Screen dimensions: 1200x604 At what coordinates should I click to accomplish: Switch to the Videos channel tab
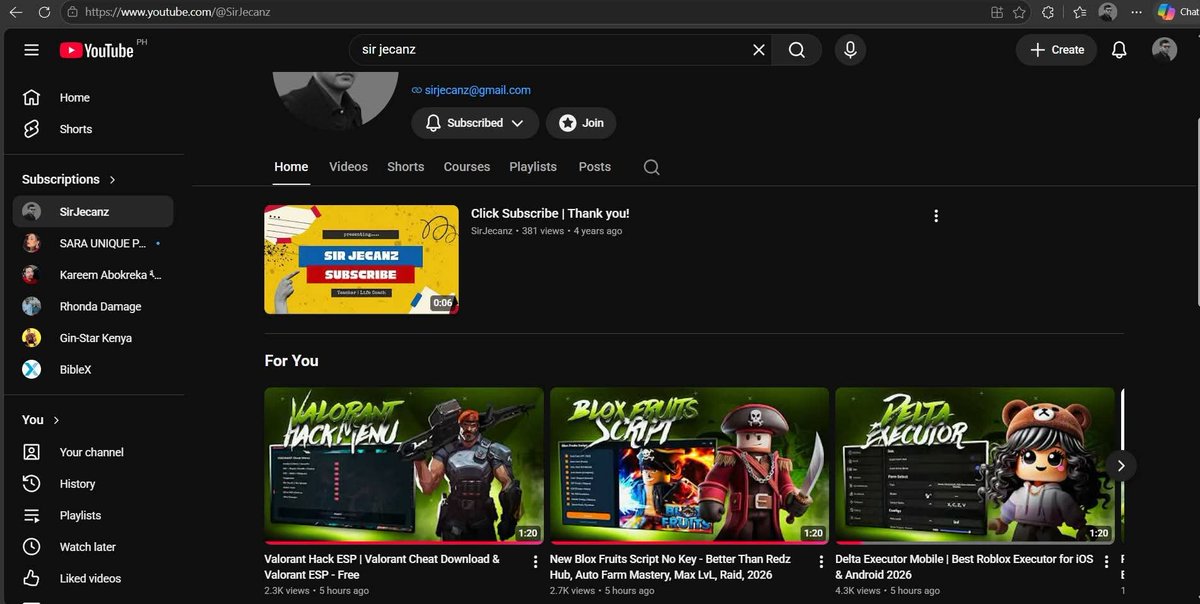348,167
